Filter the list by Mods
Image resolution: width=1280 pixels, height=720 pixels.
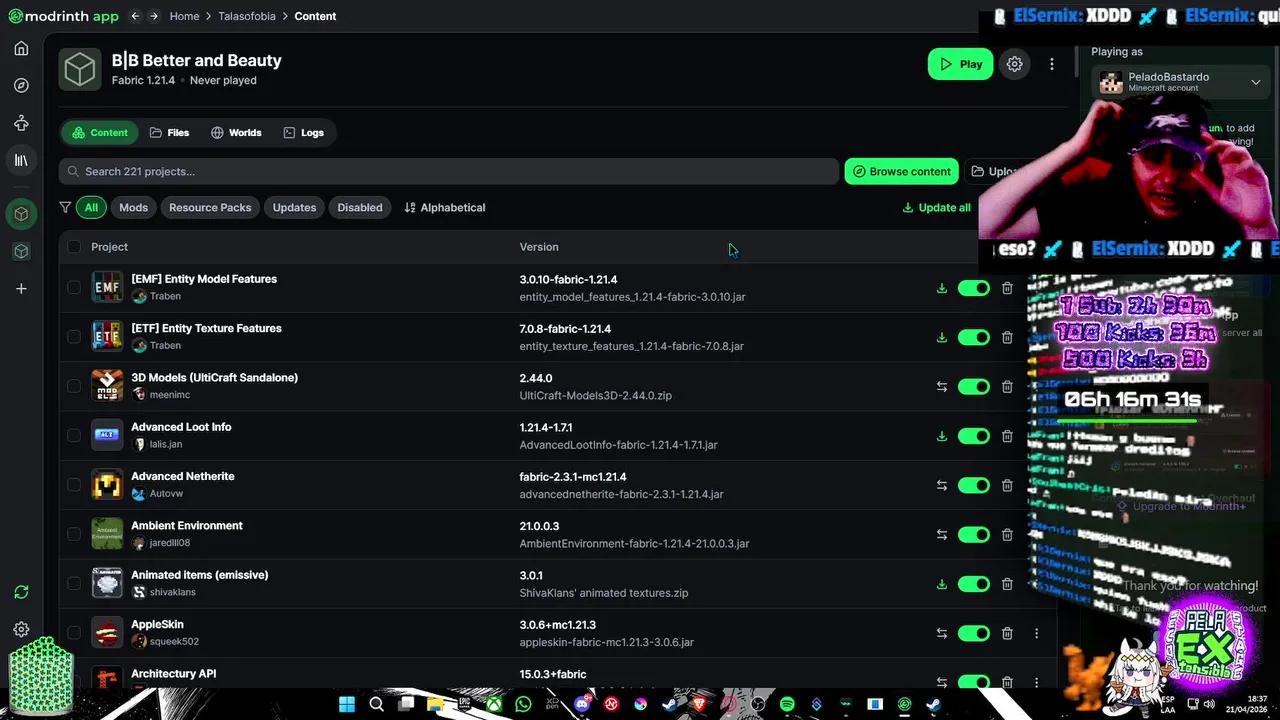133,208
